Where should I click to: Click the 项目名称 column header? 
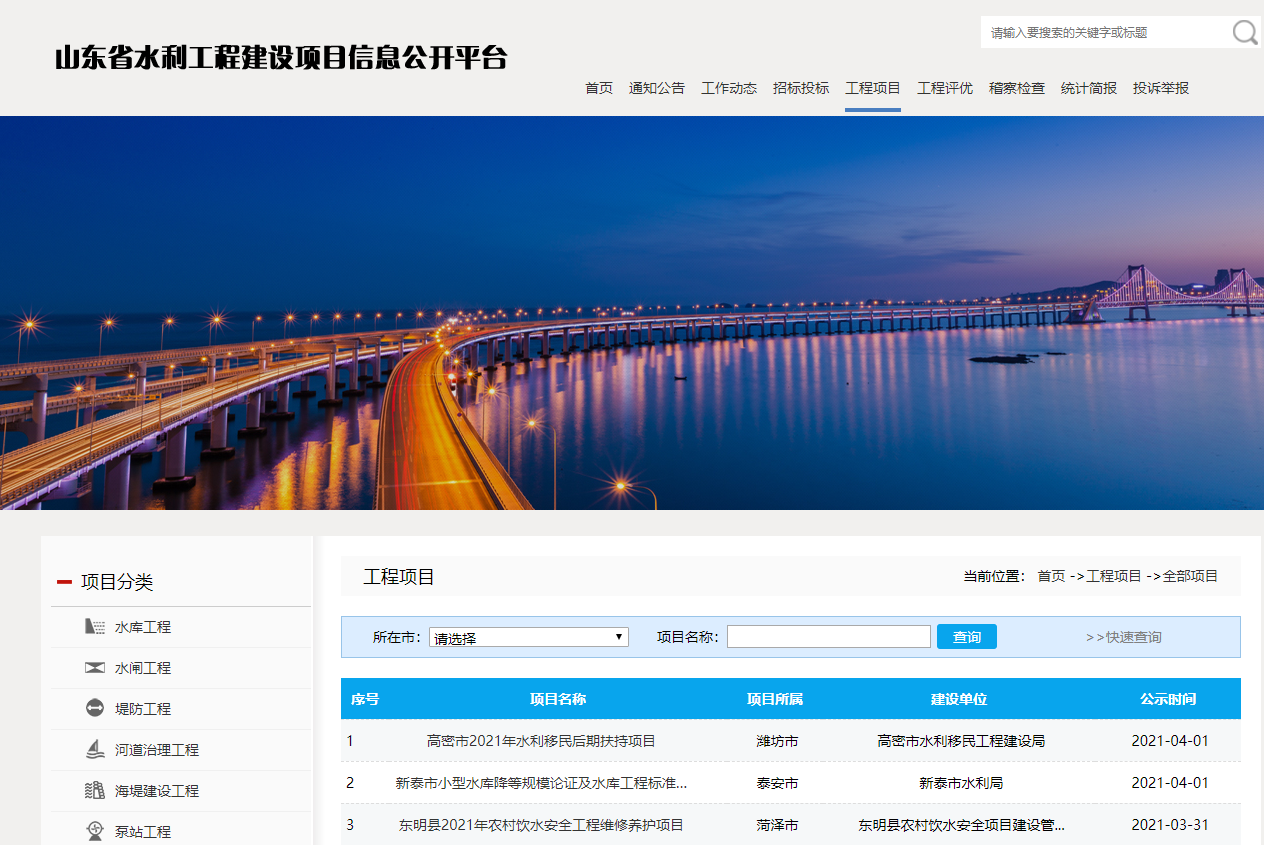(558, 699)
